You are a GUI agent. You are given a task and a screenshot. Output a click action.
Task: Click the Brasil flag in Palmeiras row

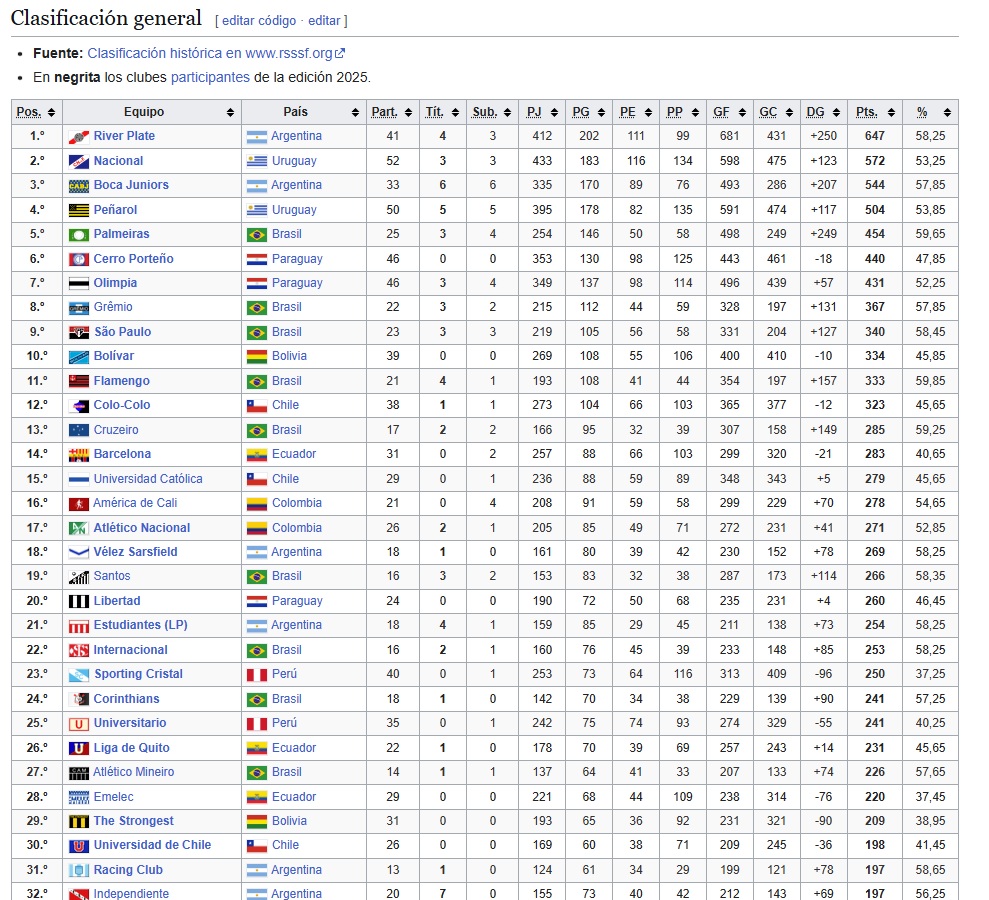tap(257, 235)
